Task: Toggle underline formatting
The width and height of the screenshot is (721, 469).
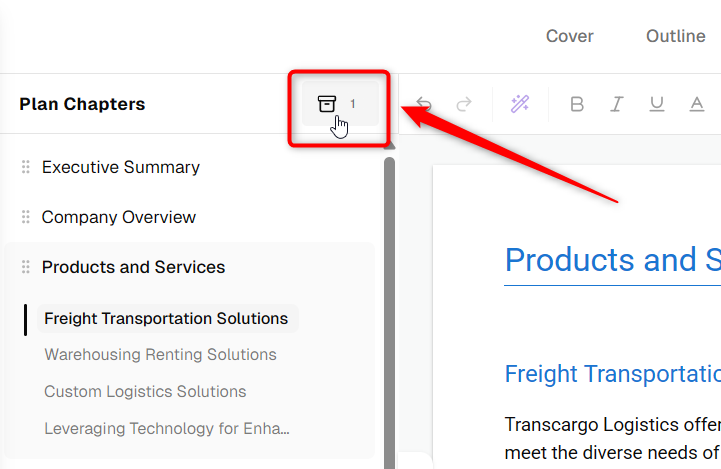Action: pos(657,104)
